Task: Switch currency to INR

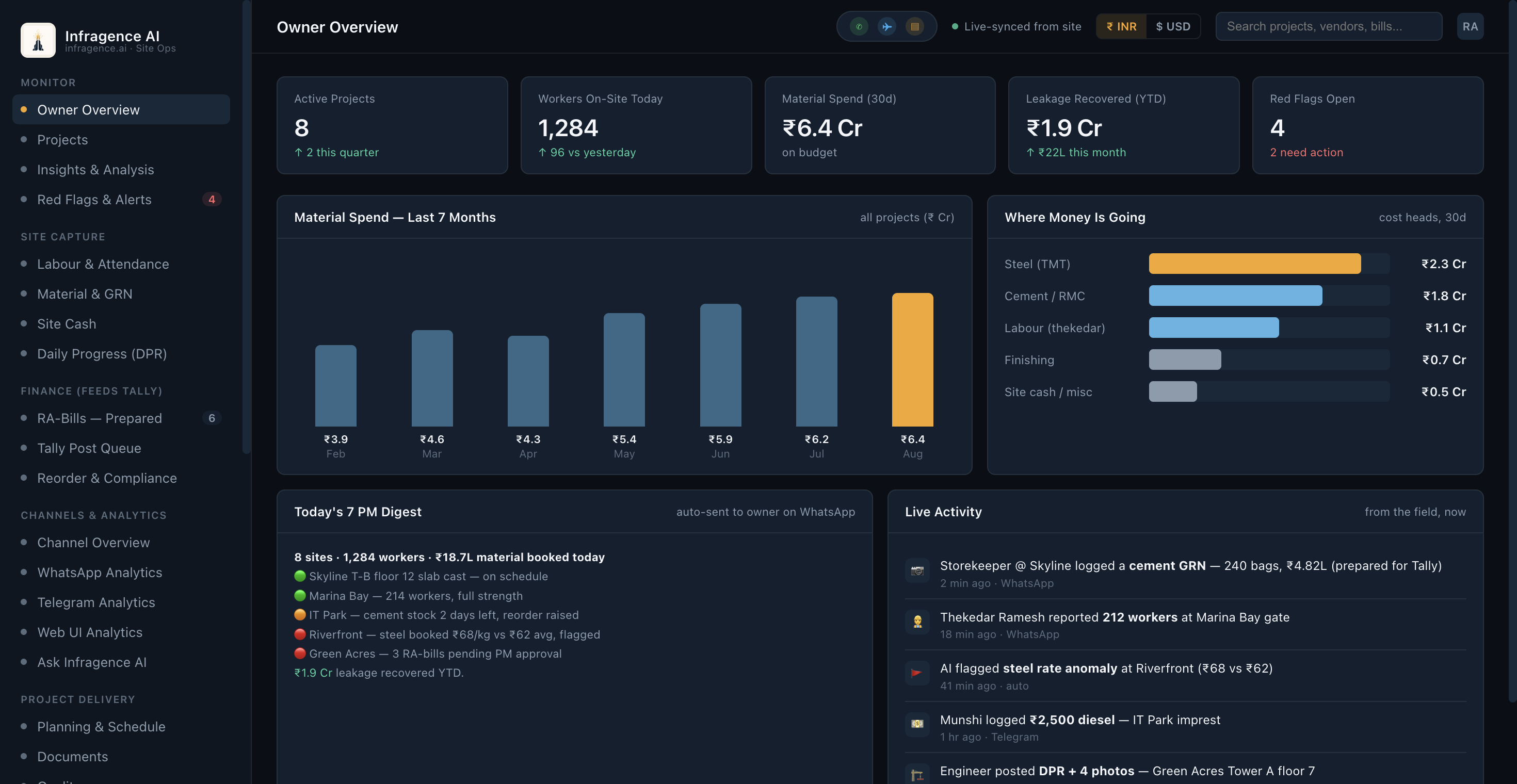Action: pyautogui.click(x=1121, y=26)
